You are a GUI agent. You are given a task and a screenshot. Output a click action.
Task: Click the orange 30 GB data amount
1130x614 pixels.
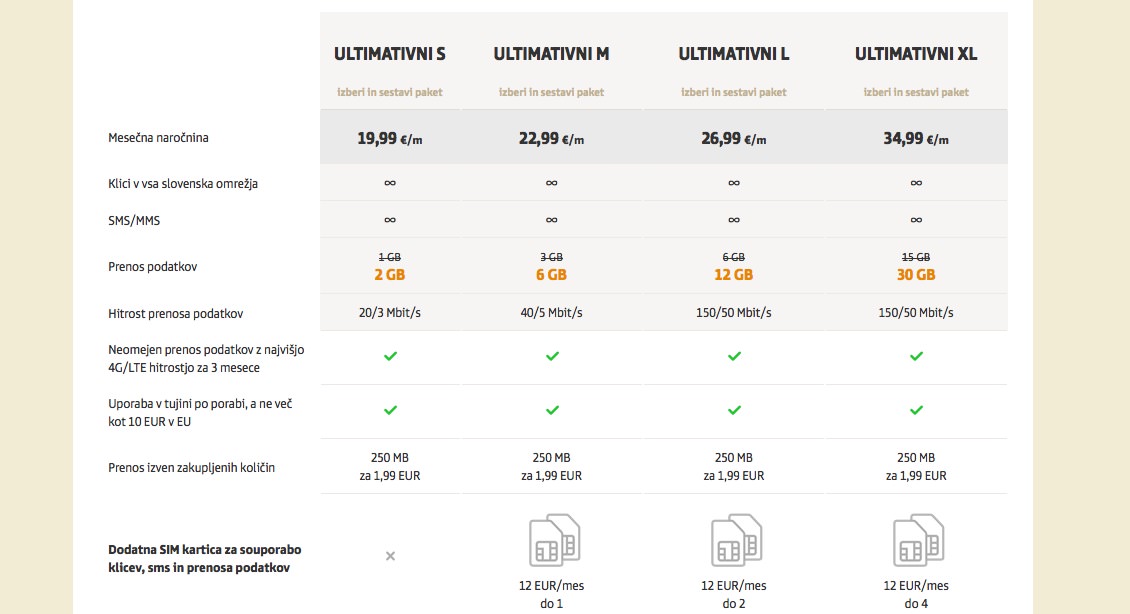click(916, 275)
